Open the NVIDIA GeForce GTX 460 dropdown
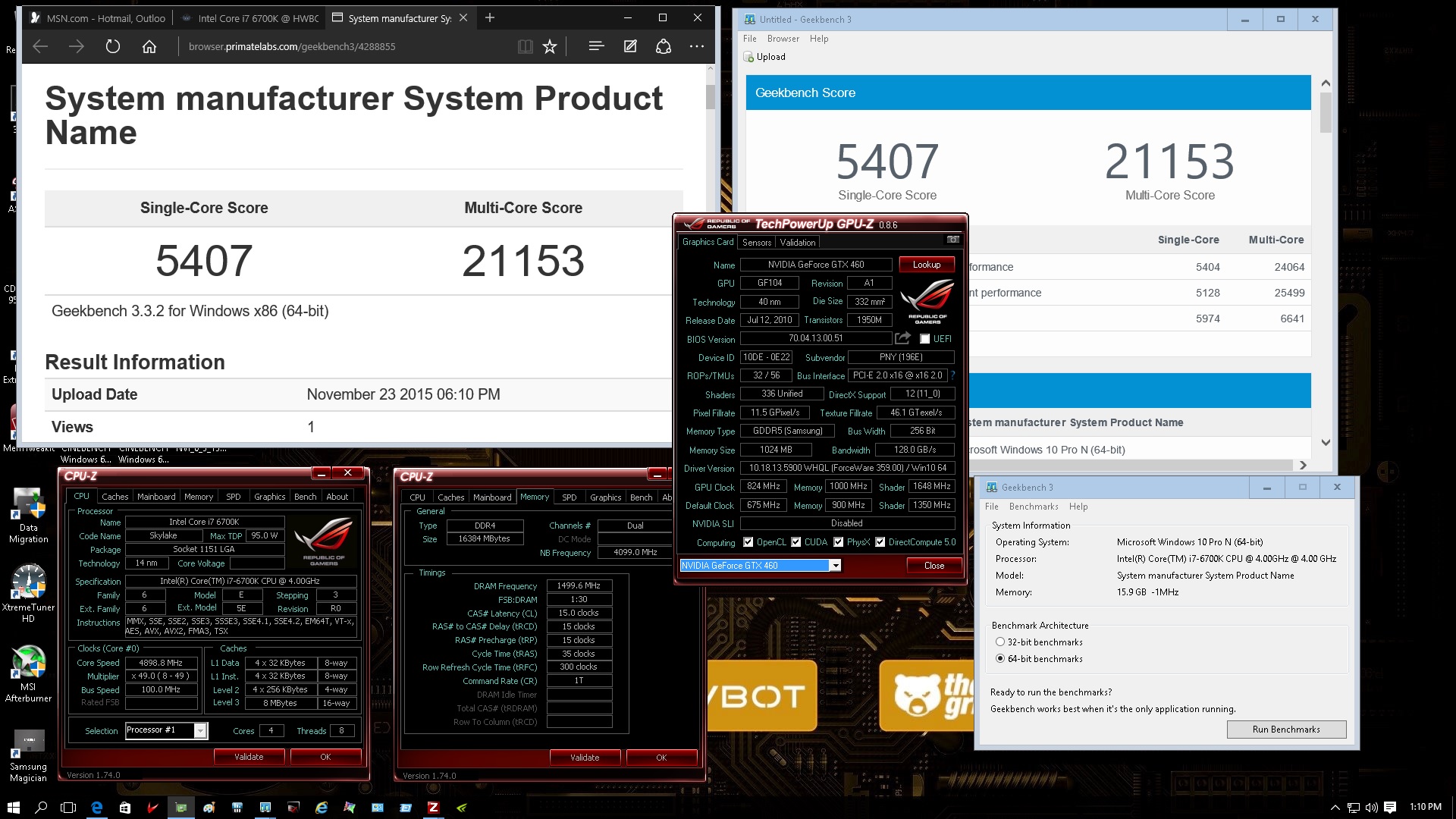Image resolution: width=1456 pixels, height=819 pixels. tap(835, 566)
